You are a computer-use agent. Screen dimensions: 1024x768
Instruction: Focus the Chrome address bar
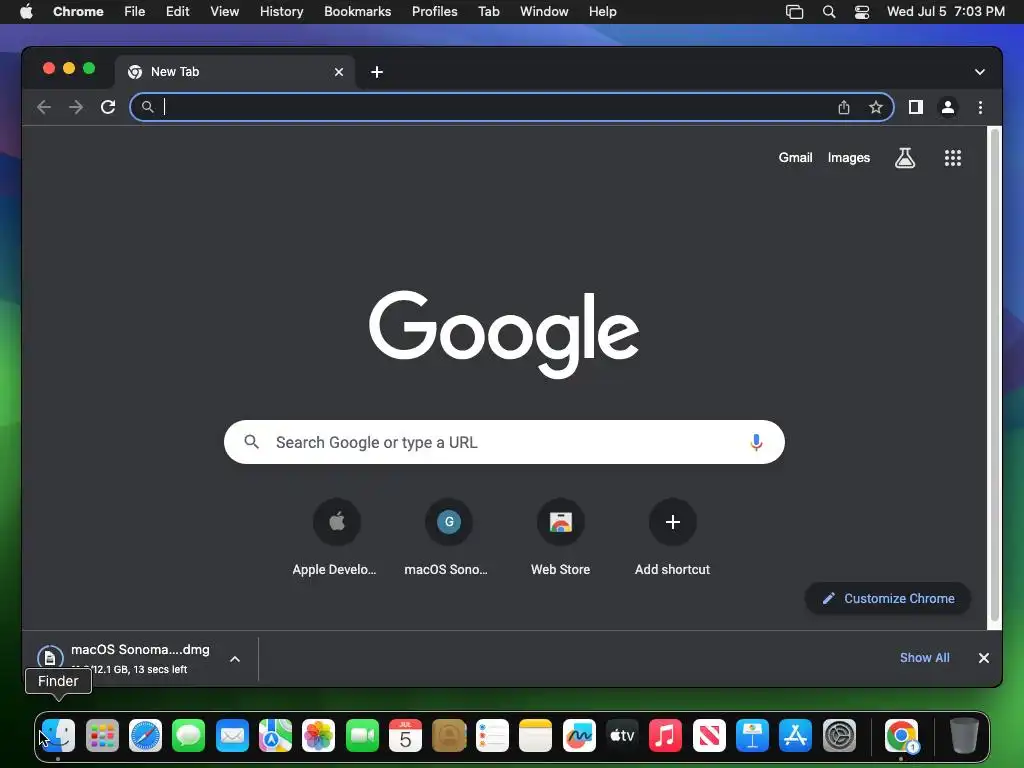click(x=511, y=107)
